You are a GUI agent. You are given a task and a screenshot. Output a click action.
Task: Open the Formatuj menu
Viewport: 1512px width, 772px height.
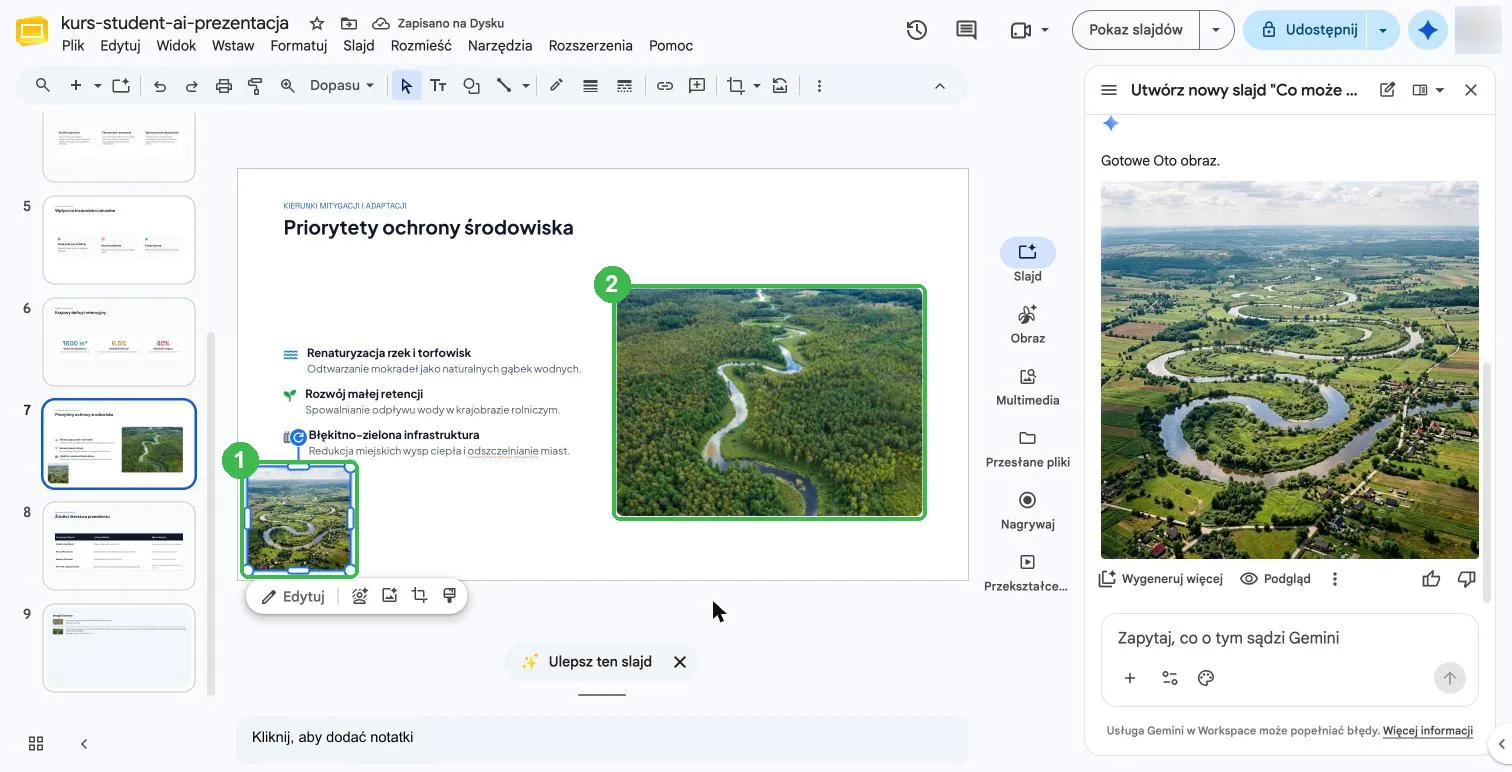(x=299, y=45)
